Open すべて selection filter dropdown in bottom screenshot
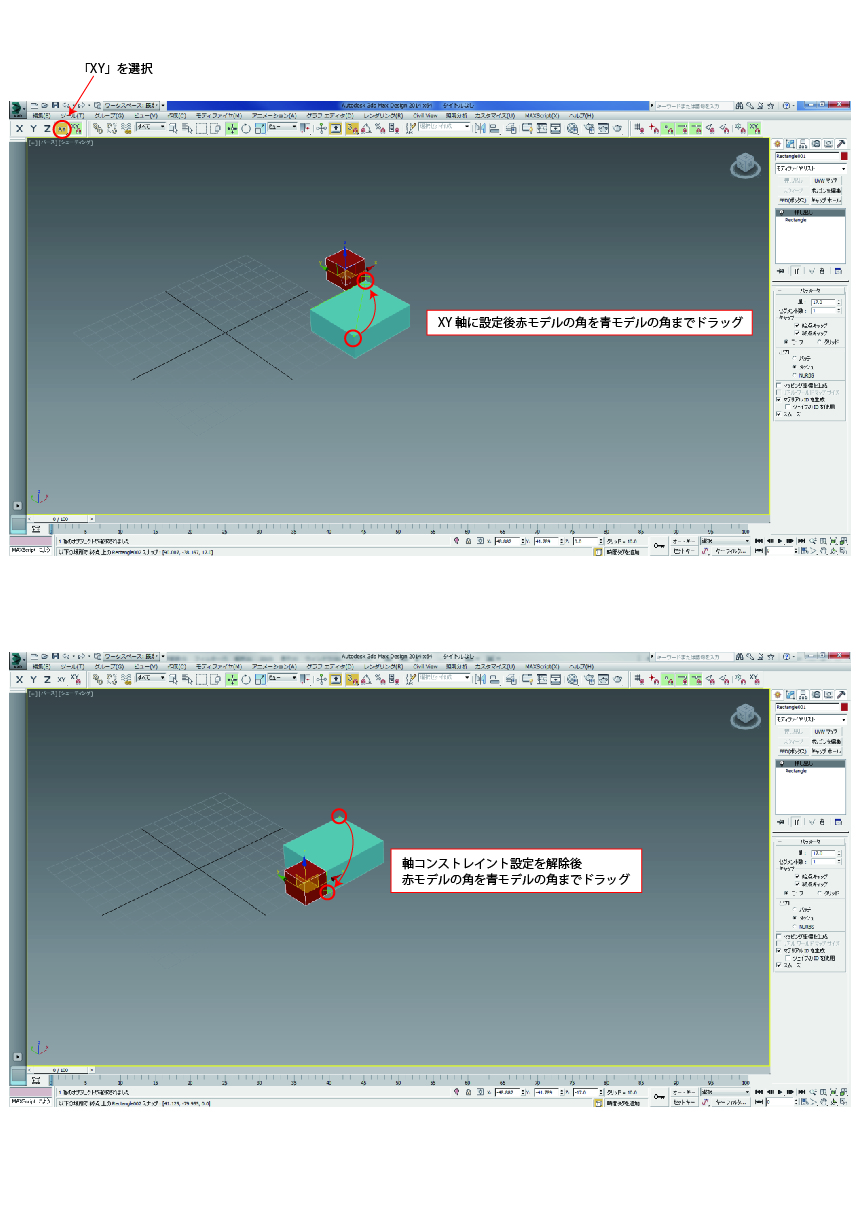This screenshot has width=860, height=1209. [149, 678]
